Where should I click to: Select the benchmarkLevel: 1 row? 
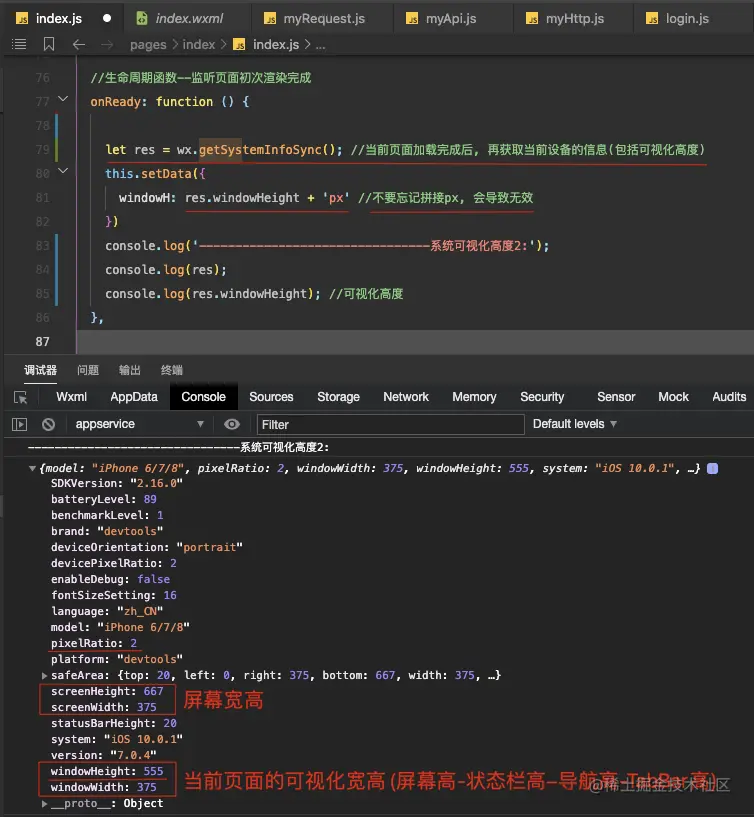tap(107, 515)
